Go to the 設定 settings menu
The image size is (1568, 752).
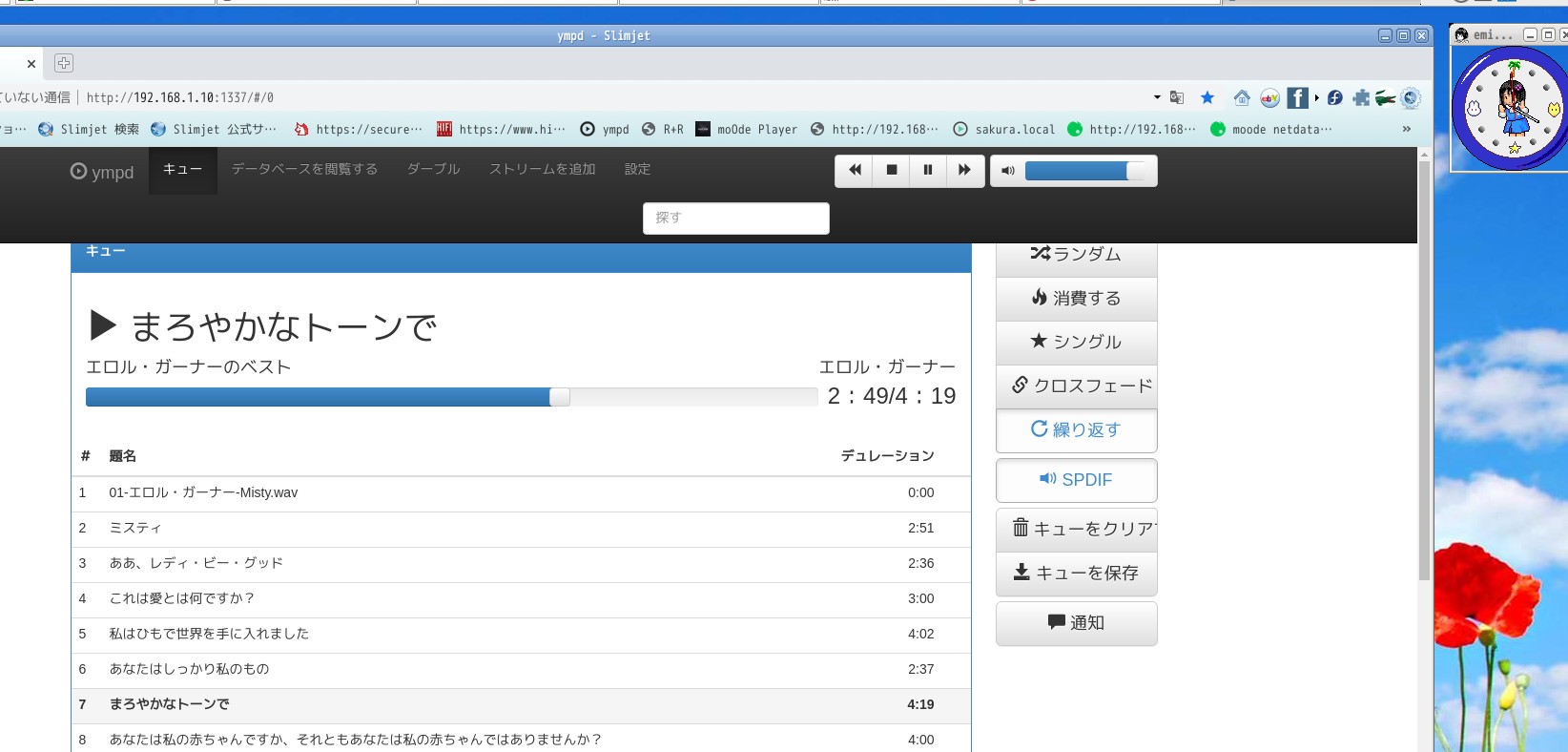(x=637, y=170)
